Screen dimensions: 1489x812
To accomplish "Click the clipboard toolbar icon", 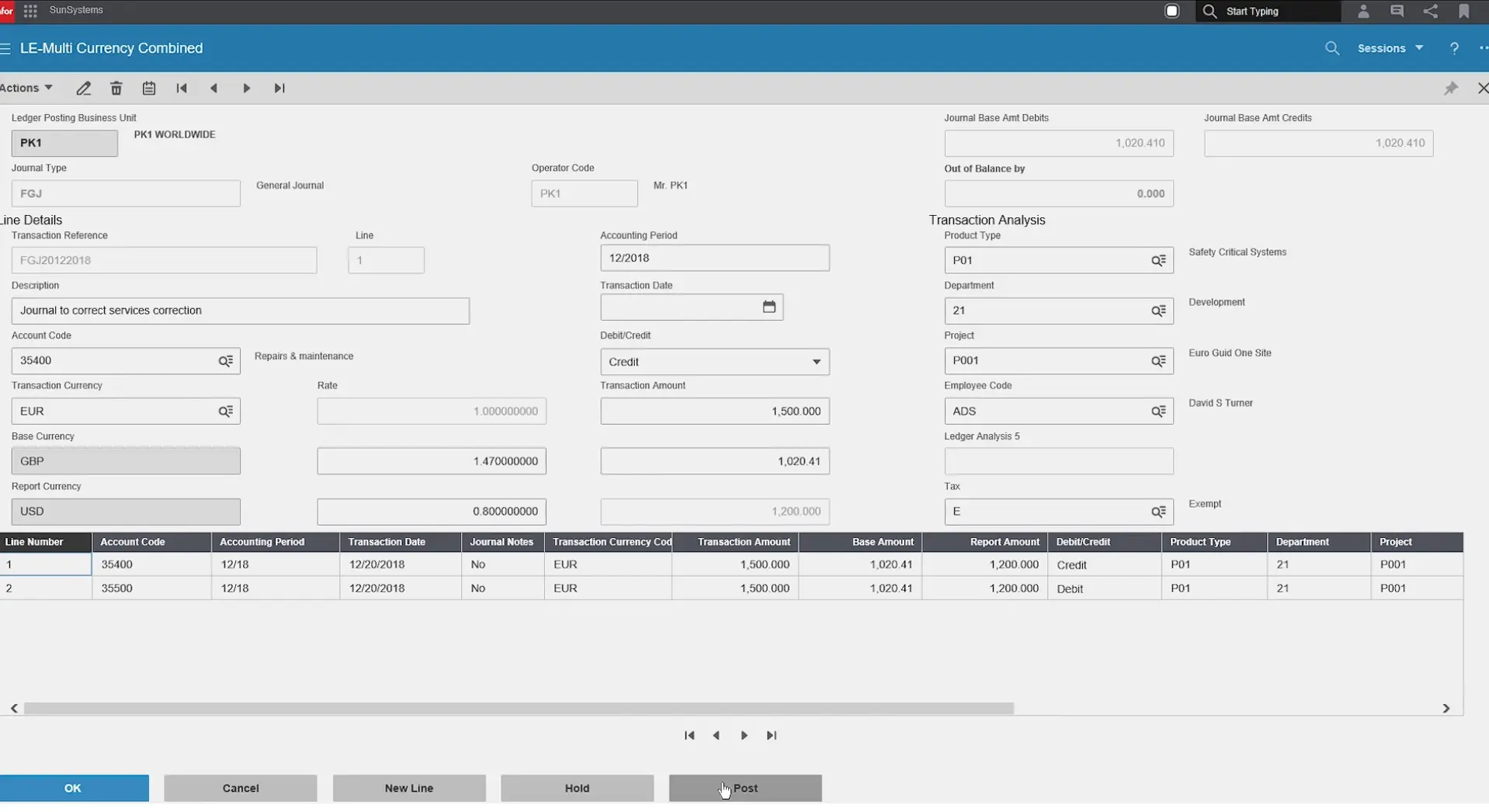I will (149, 88).
